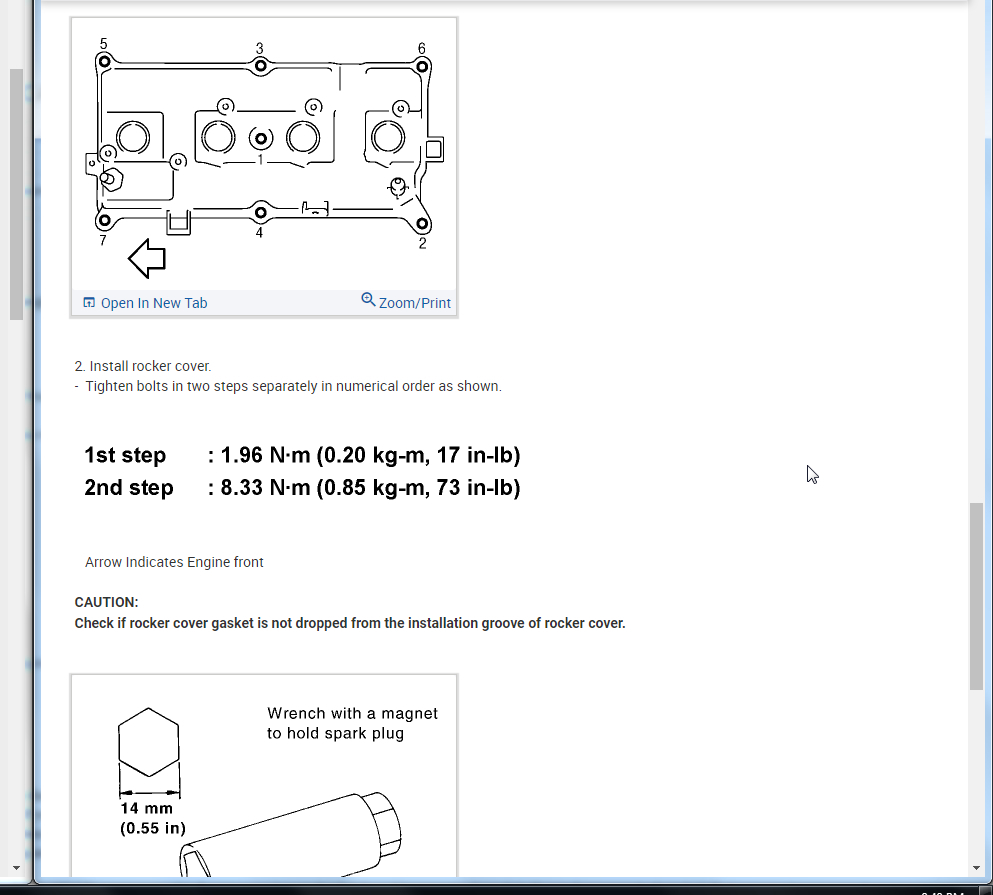The width and height of the screenshot is (993, 895).
Task: Click the 'Tighten bolts in two steps' instruction
Action: [293, 386]
